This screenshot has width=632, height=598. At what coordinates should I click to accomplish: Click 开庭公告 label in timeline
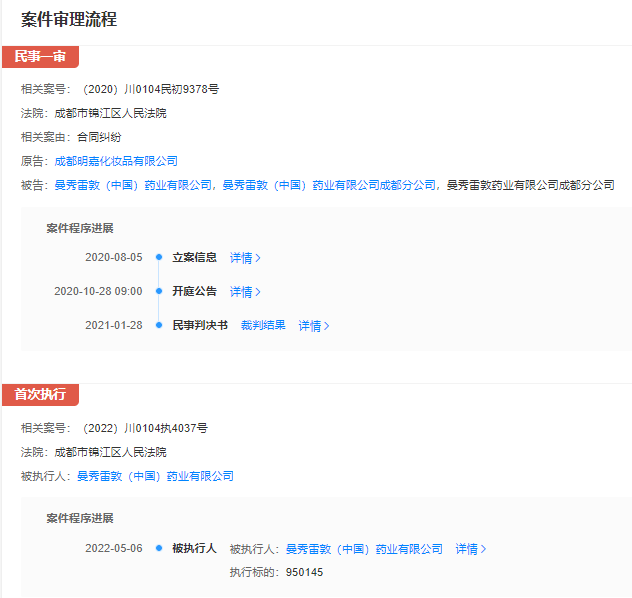click(x=195, y=291)
